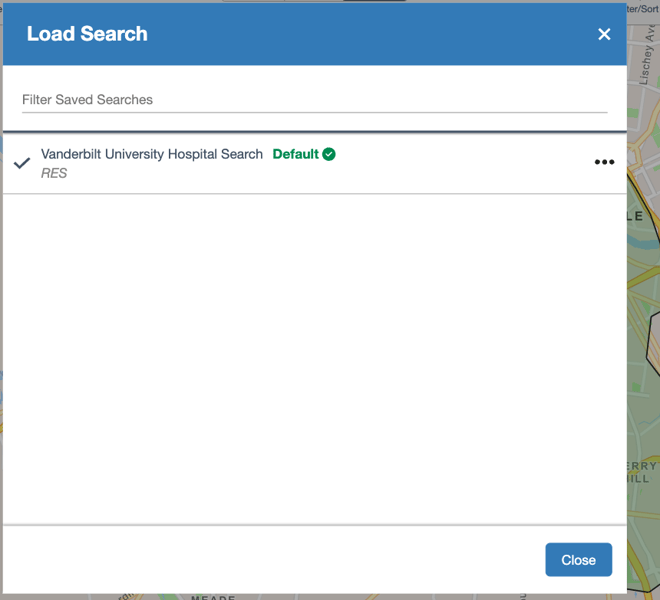Click the RES subtitle text

pyautogui.click(x=54, y=173)
